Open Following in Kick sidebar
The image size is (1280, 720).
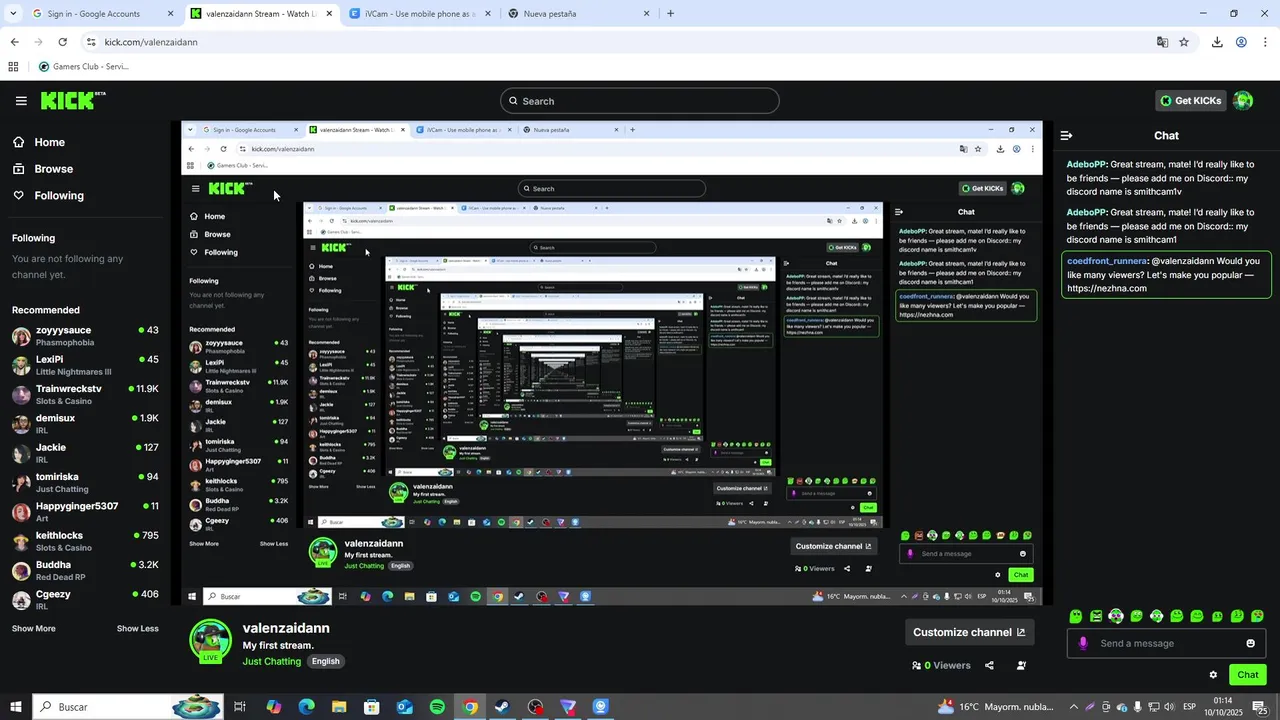pyautogui.click(x=49, y=196)
